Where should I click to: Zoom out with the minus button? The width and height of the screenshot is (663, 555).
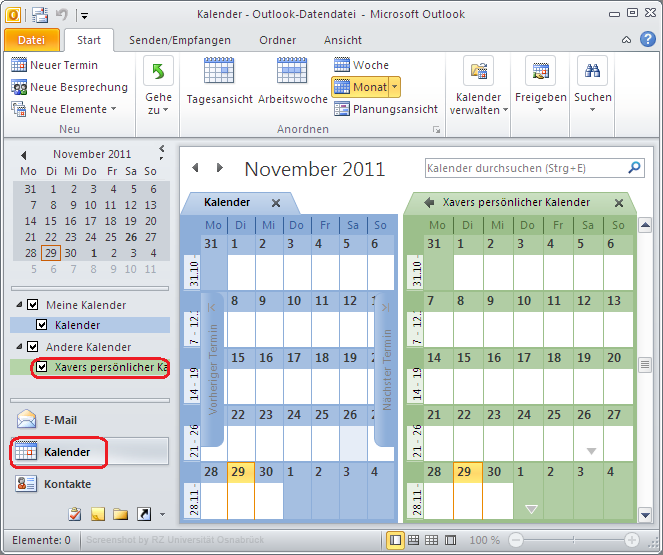[516, 540]
